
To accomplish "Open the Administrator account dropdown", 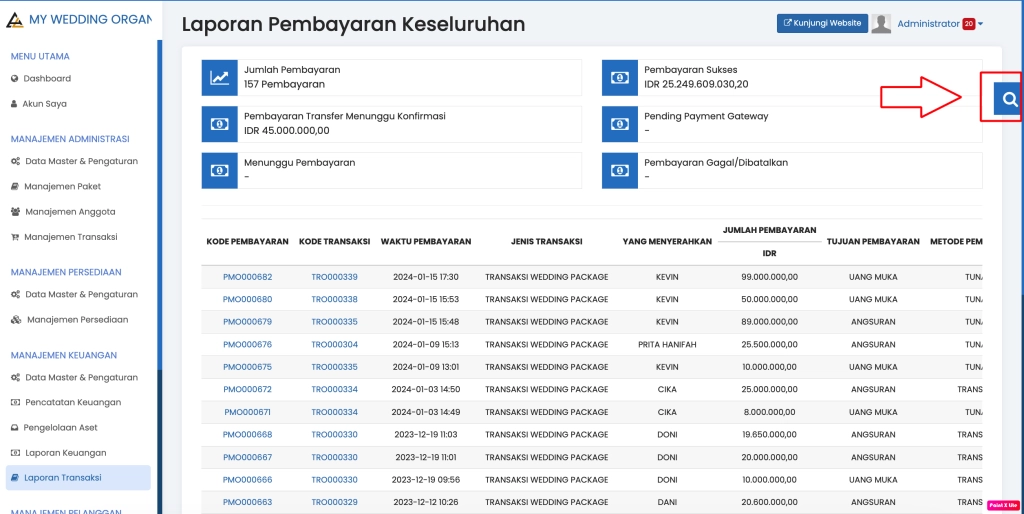I will (x=940, y=24).
